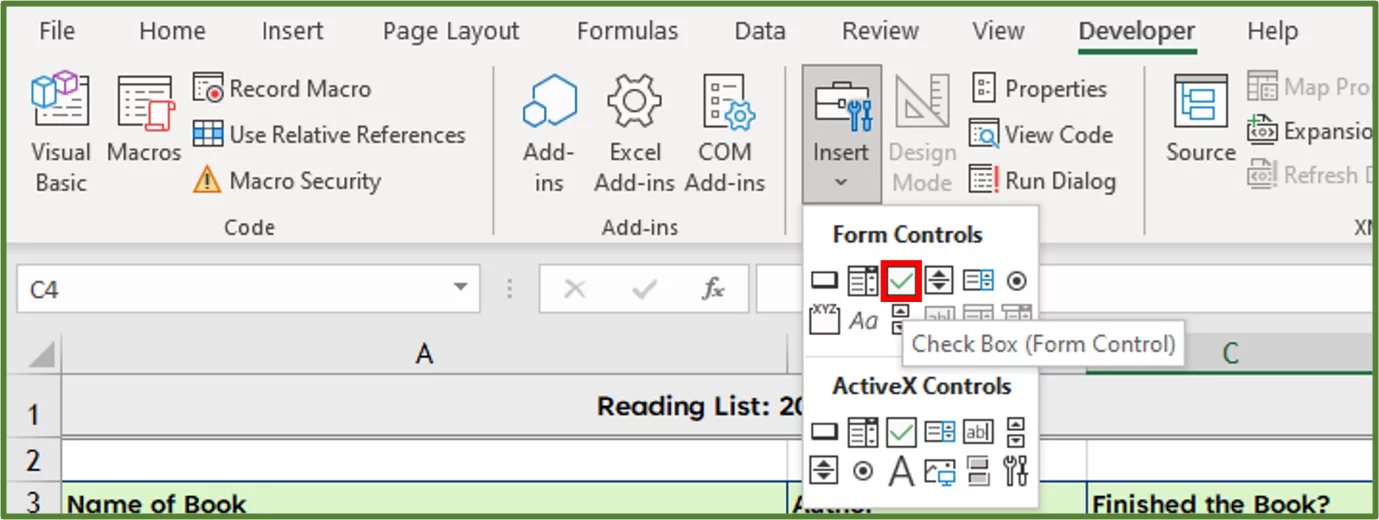
Task: Insert ActiveX List Box
Action: click(940, 432)
